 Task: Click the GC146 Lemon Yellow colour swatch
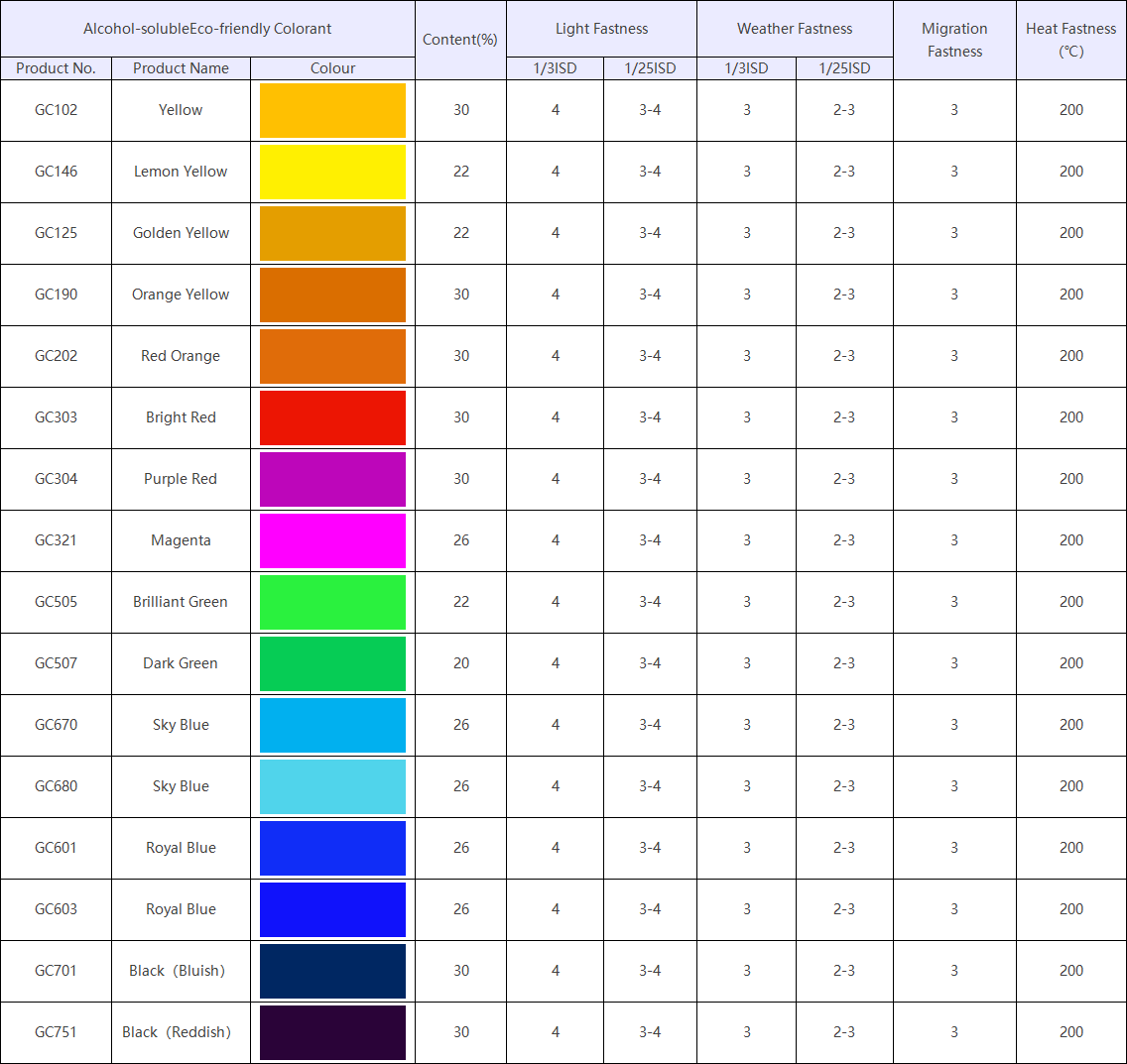coord(332,172)
